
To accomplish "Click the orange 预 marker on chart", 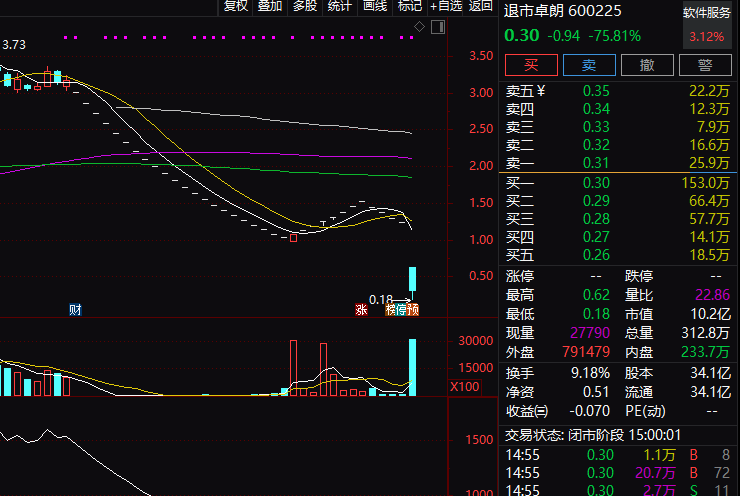I will click(x=412, y=309).
